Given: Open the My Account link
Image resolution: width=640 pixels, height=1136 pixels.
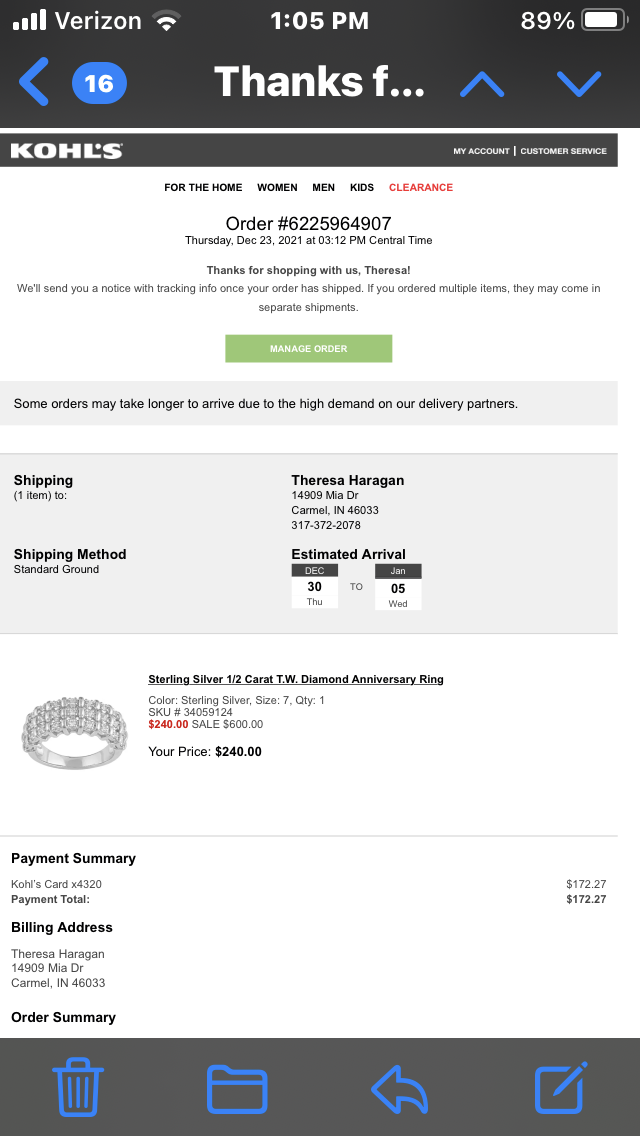Looking at the screenshot, I should [x=481, y=151].
